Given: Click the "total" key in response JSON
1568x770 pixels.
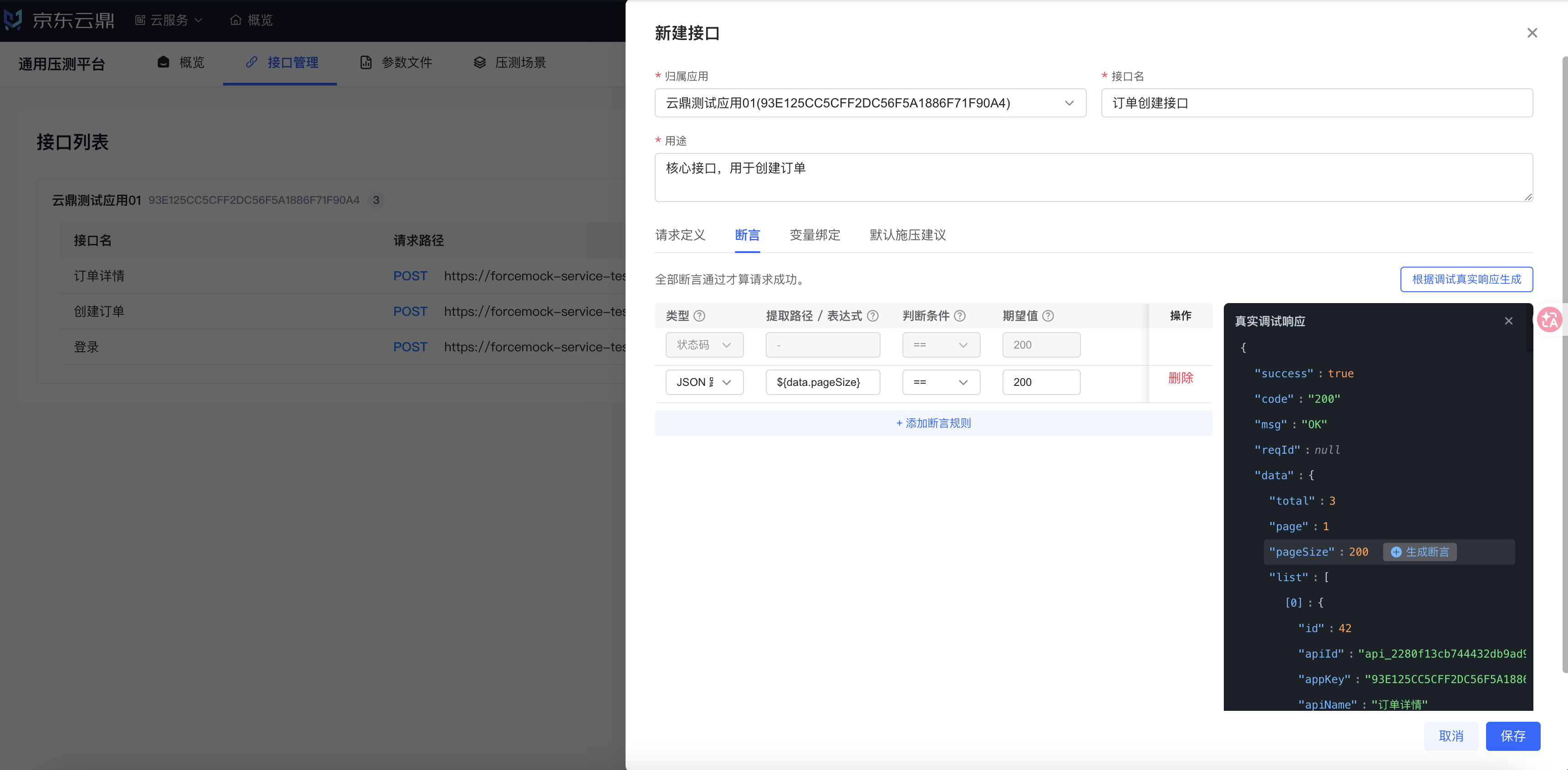Looking at the screenshot, I should [x=1292, y=501].
